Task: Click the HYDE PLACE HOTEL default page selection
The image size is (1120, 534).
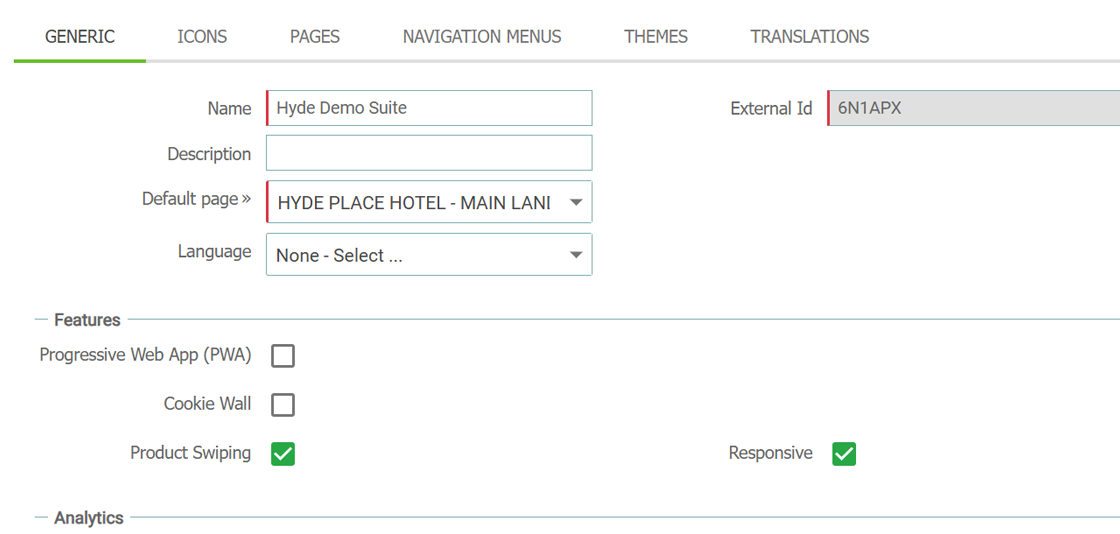Action: [414, 203]
